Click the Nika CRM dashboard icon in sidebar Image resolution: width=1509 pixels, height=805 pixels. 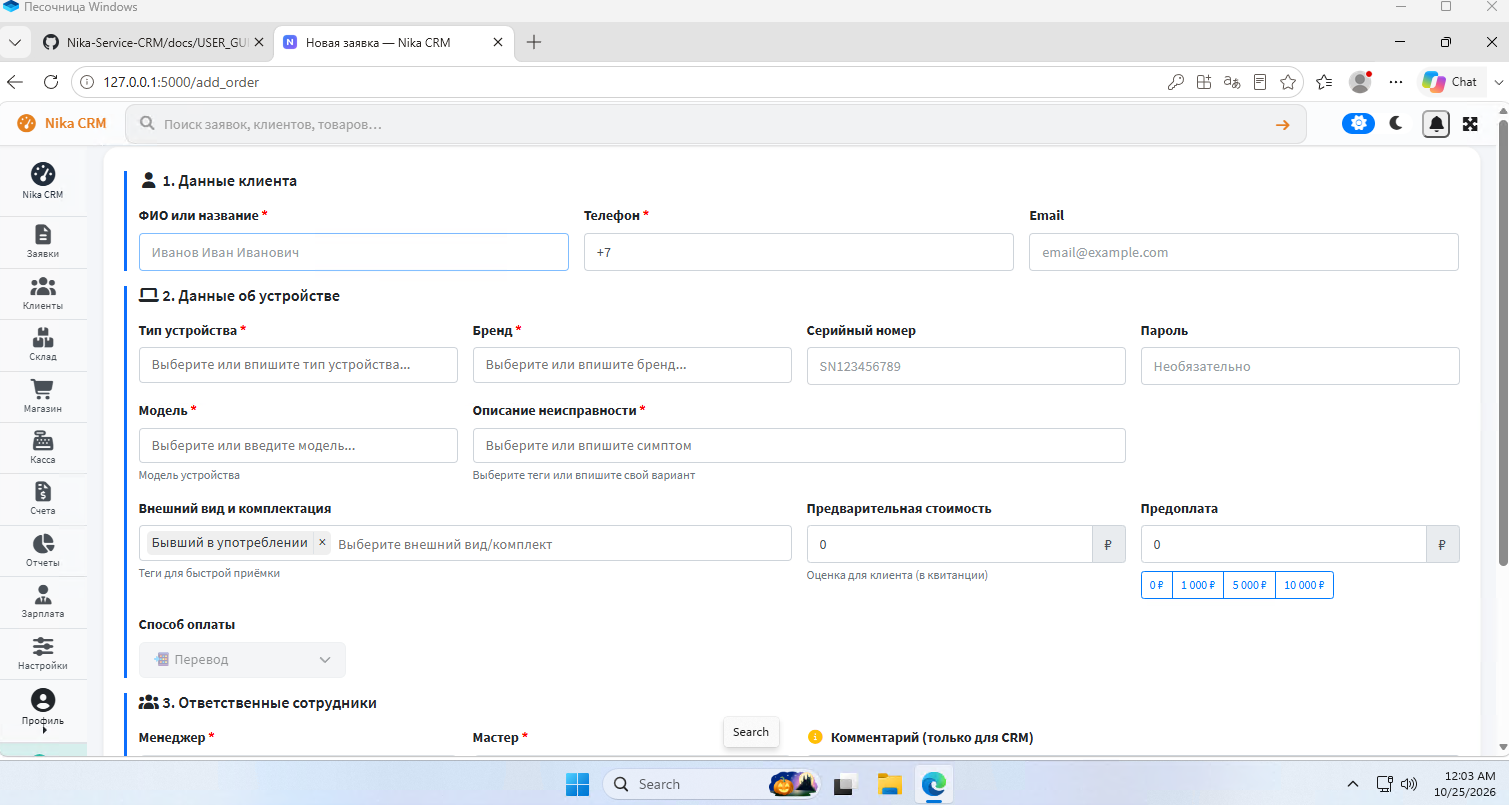tap(43, 180)
